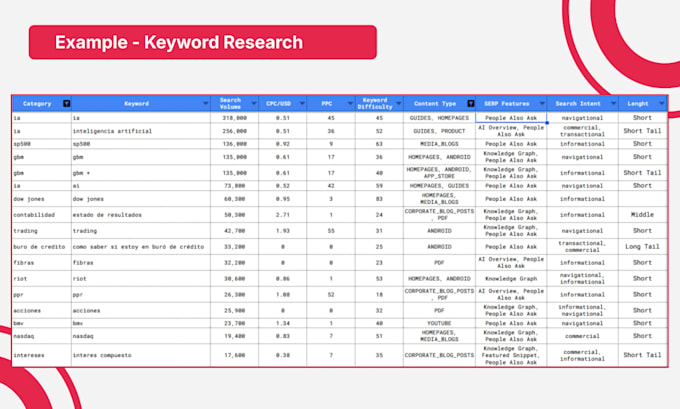This screenshot has height=409, width=680.
Task: Select CPC cell '0.92'
Action: pyautogui.click(x=283, y=144)
